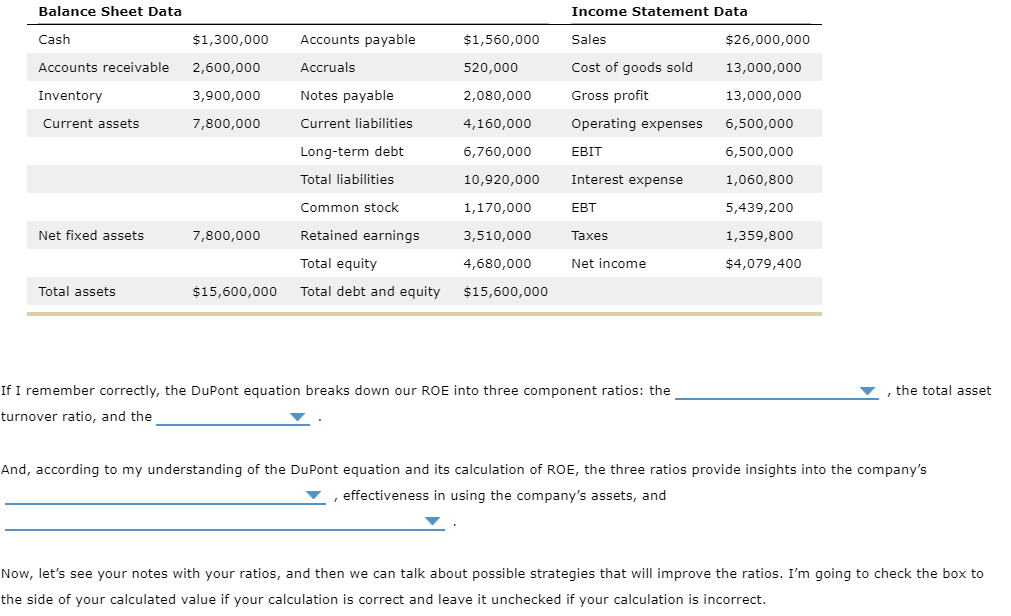Click the arrow icon on the fourth blank line

431,520
